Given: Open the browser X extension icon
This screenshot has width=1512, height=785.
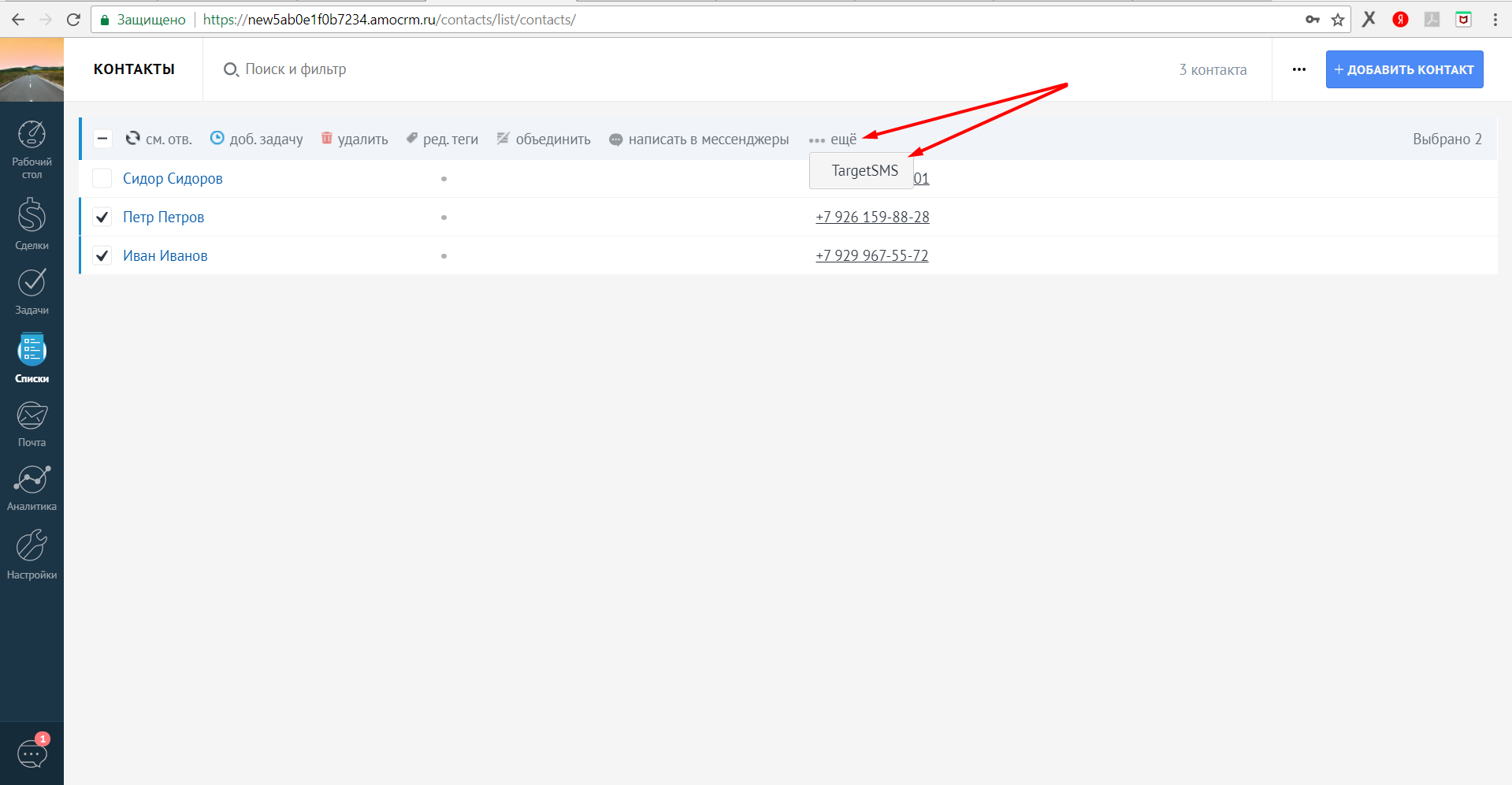Looking at the screenshot, I should [x=1369, y=19].
